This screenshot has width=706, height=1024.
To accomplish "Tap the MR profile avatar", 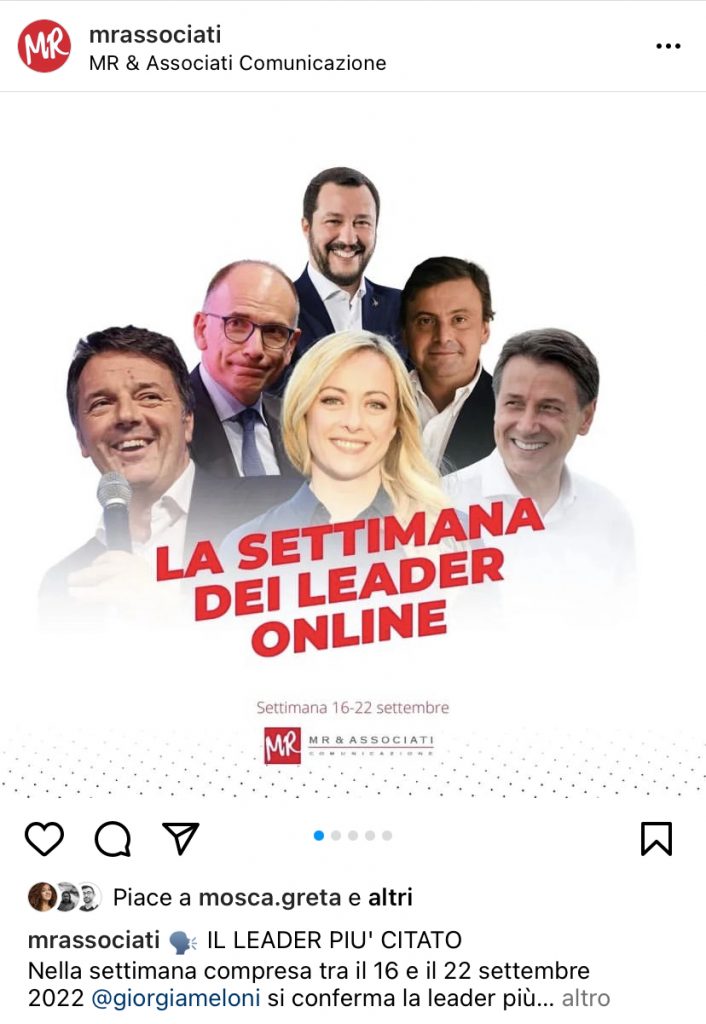I will [x=44, y=46].
